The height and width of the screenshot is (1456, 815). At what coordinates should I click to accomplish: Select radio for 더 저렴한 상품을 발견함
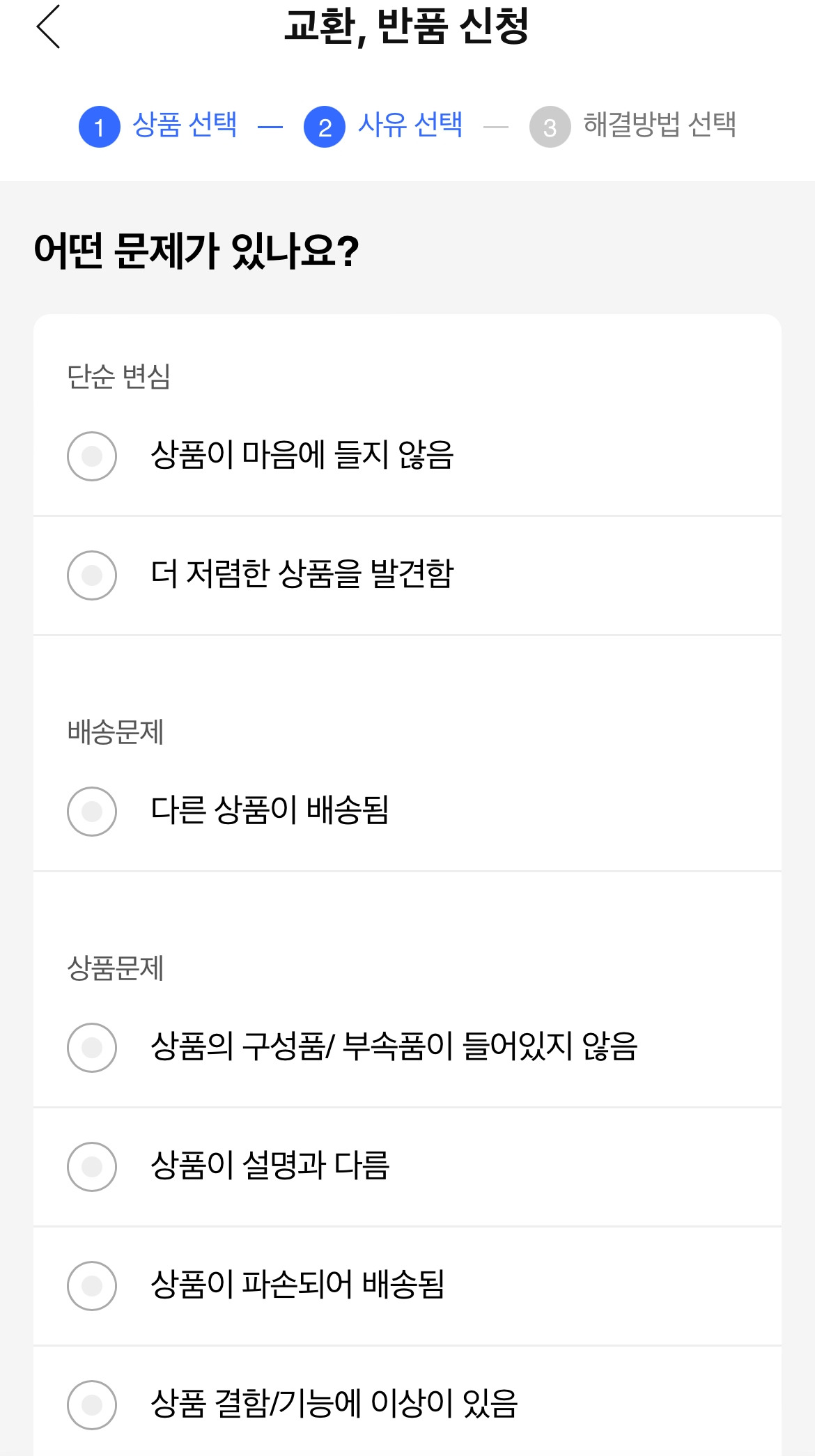[x=92, y=575]
